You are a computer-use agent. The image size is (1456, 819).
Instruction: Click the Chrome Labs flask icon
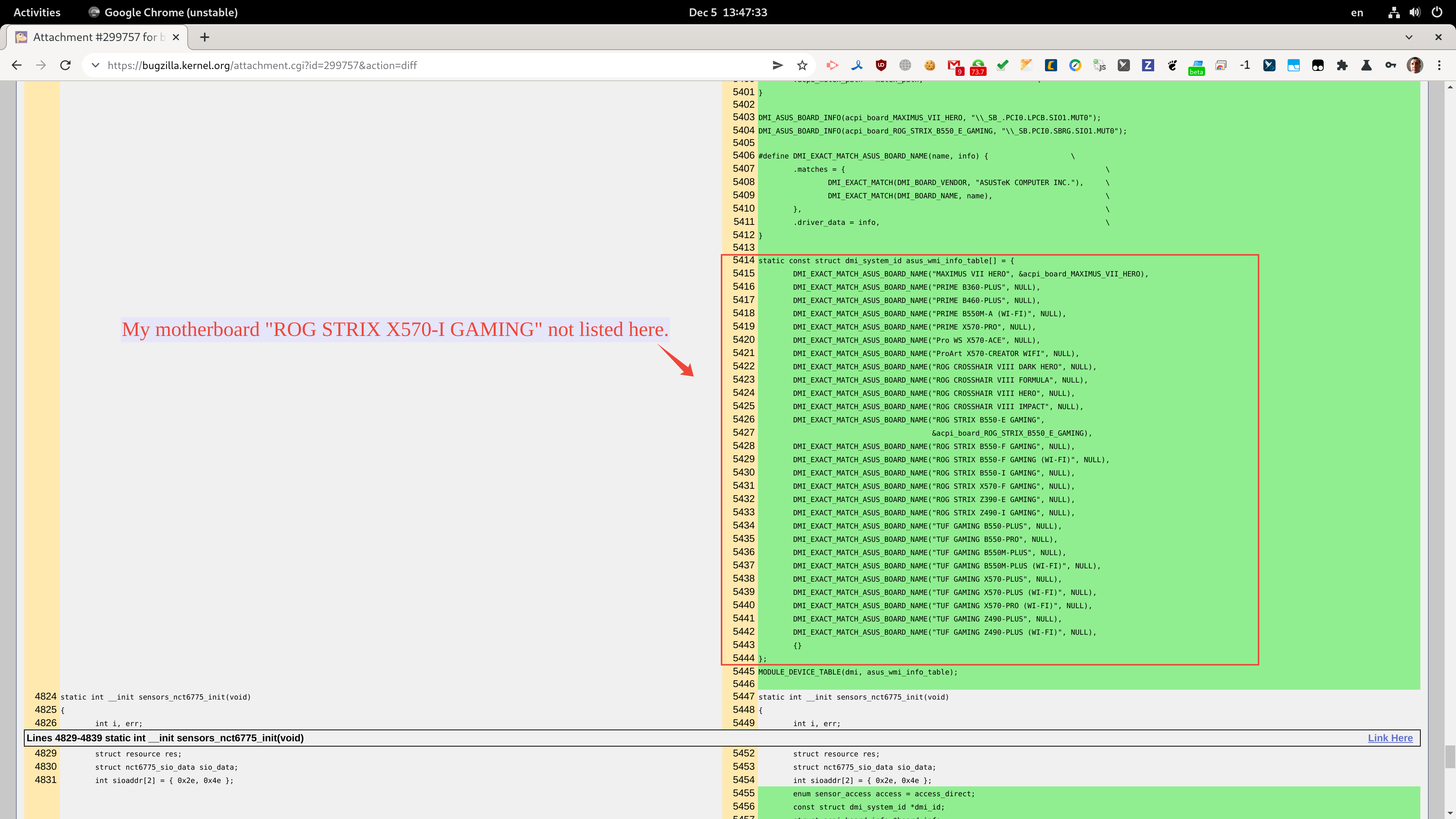1366,66
